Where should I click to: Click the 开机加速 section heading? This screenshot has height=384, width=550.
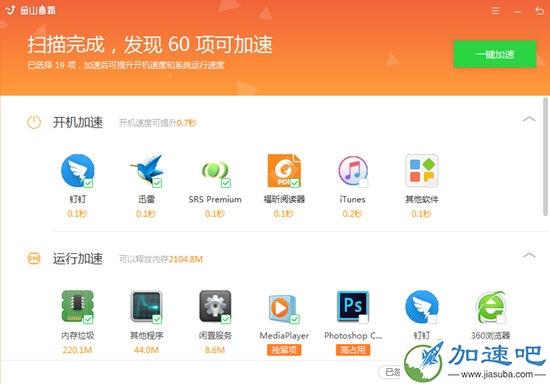(x=78, y=122)
